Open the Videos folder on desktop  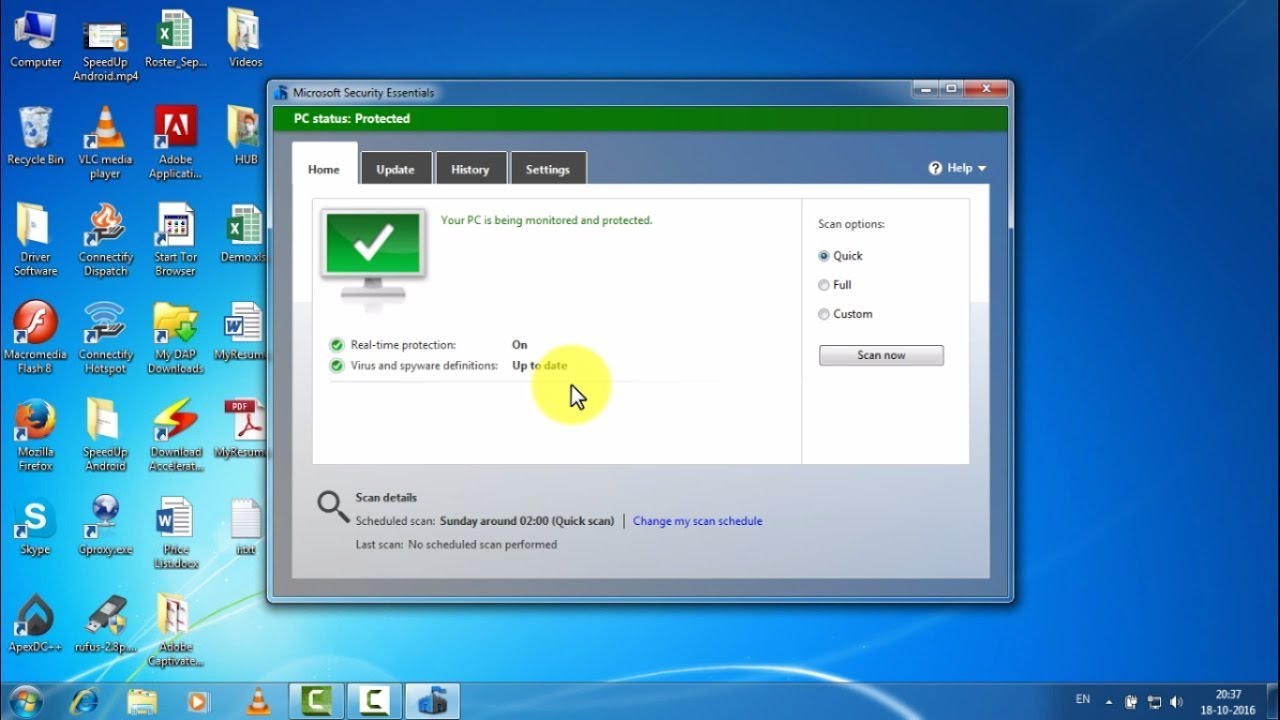click(x=245, y=38)
